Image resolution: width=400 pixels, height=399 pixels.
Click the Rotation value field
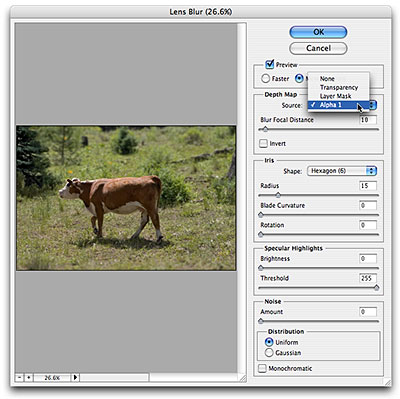(368, 225)
